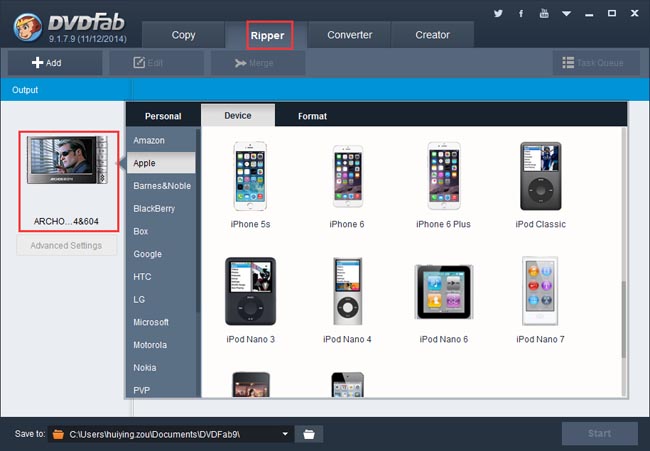Click the device grid vertical scrollbar
650x451 pixels.
tap(623, 319)
